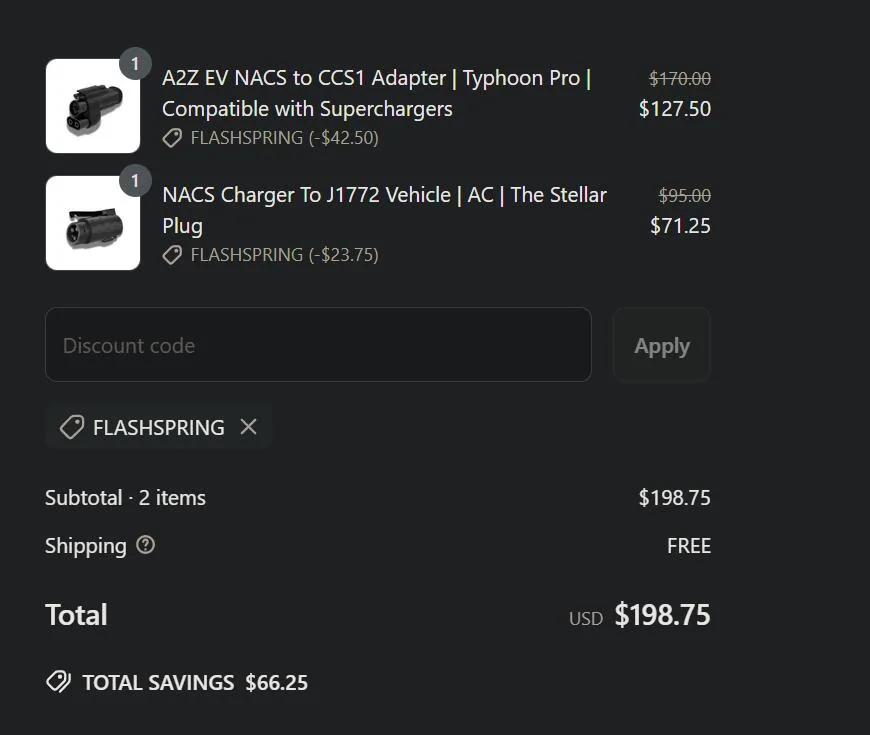Image resolution: width=870 pixels, height=735 pixels.
Task: Click the Apply discount button
Action: pyautogui.click(x=661, y=346)
